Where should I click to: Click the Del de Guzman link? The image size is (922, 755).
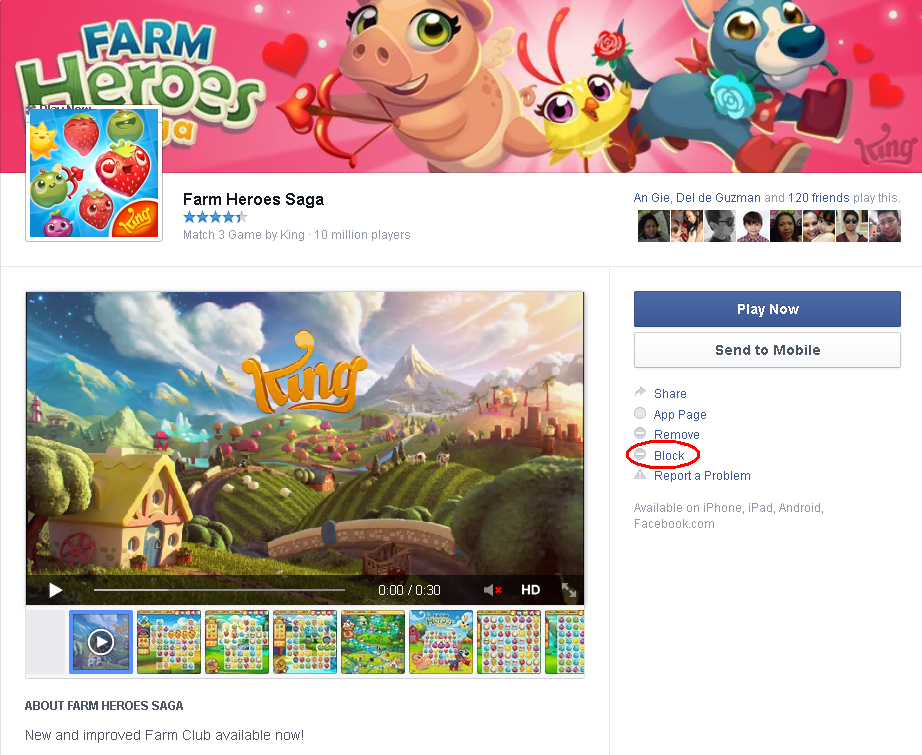(718, 198)
